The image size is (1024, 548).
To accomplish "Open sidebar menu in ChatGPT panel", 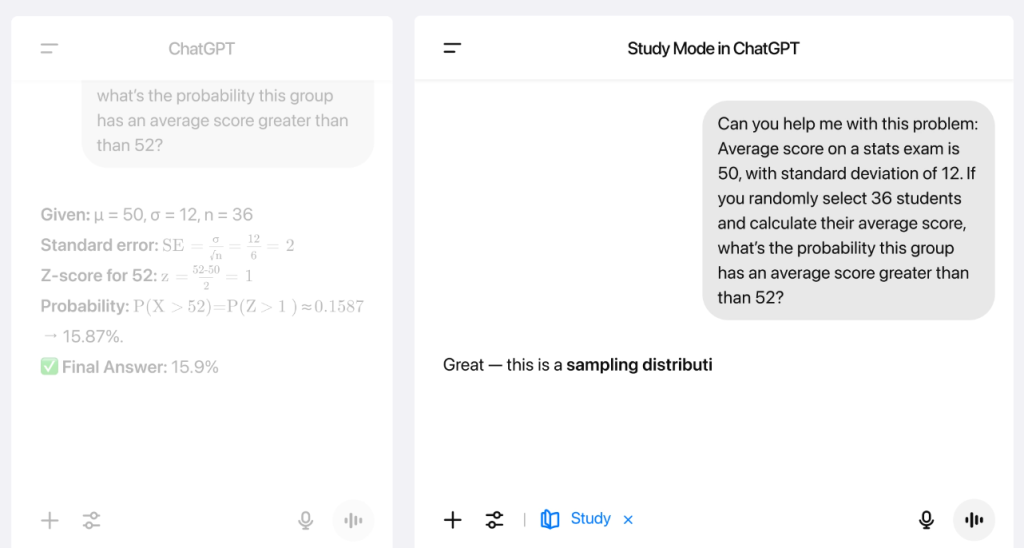I will (x=49, y=48).
